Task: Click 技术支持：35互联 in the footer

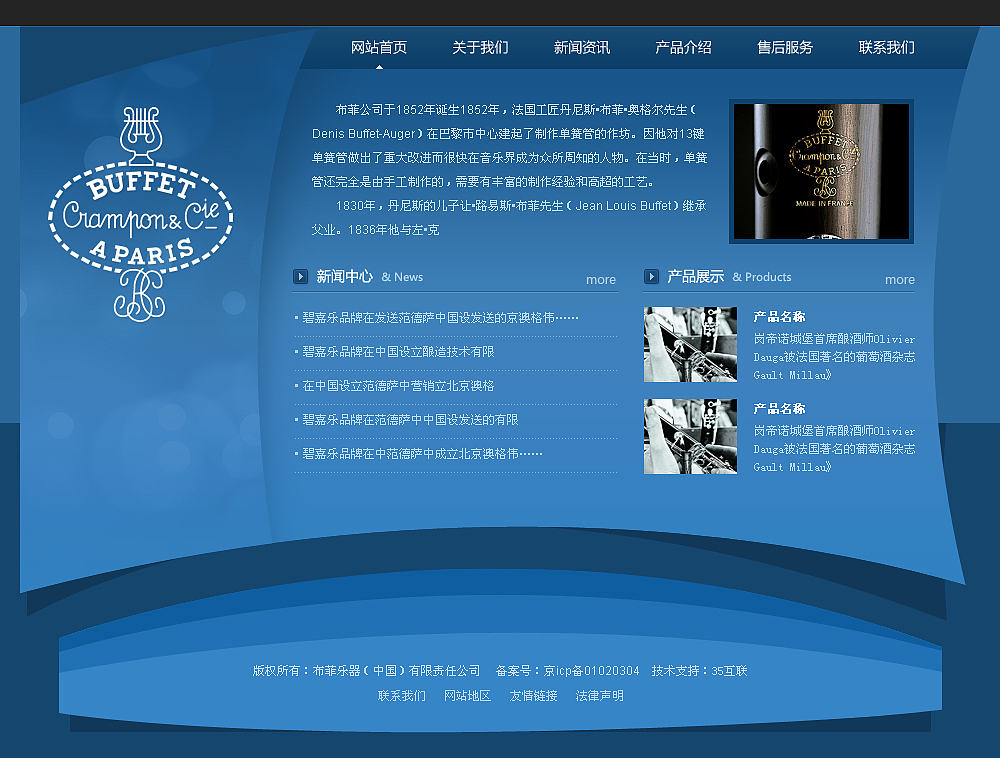Action: coord(700,671)
